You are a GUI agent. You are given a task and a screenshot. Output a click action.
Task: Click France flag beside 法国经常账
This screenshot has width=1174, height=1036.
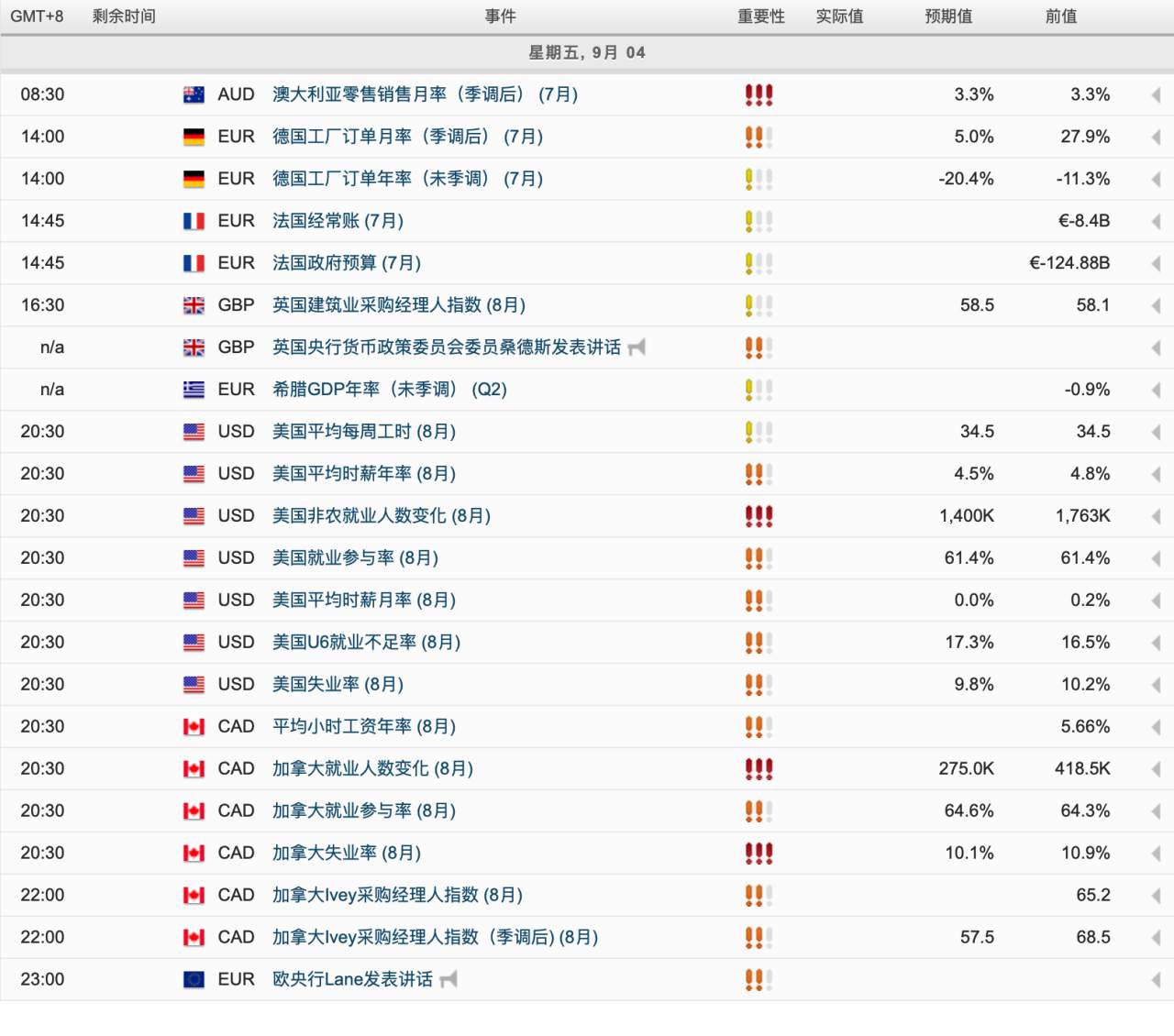tap(194, 221)
